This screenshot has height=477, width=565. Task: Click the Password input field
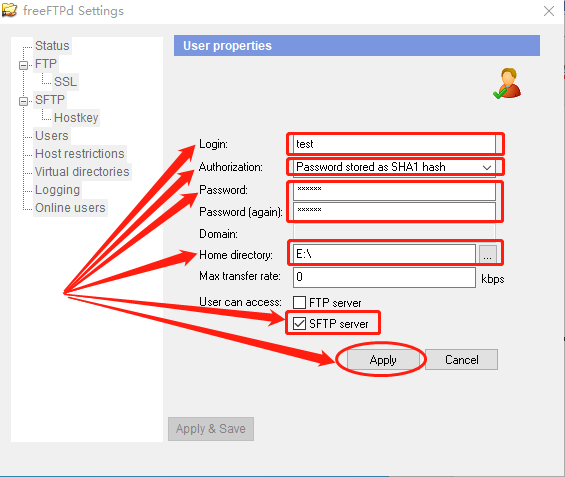click(x=395, y=192)
